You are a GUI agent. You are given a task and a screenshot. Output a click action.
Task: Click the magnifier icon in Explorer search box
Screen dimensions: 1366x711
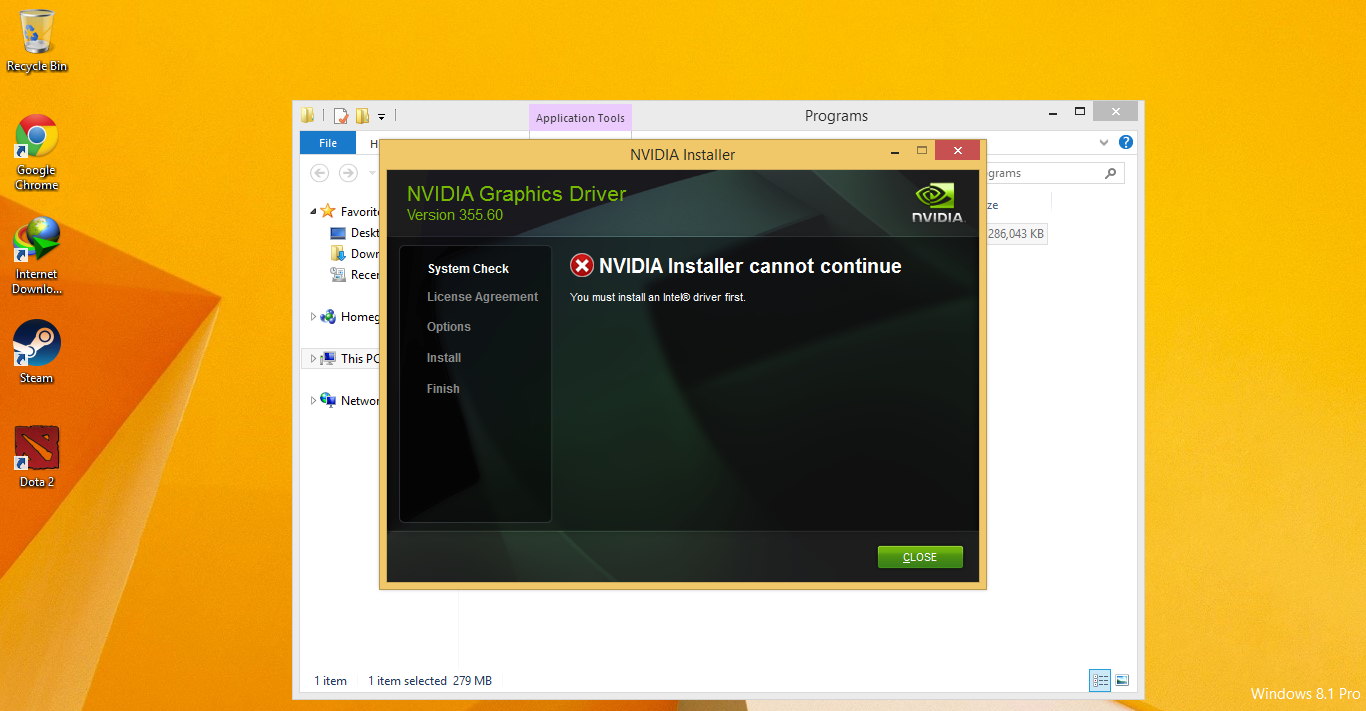[x=1111, y=173]
